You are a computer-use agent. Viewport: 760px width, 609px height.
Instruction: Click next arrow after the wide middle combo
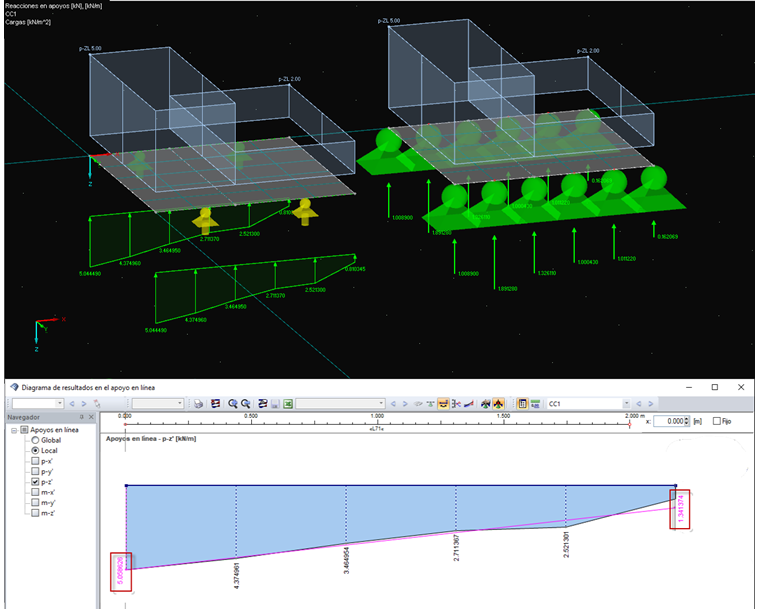point(405,403)
